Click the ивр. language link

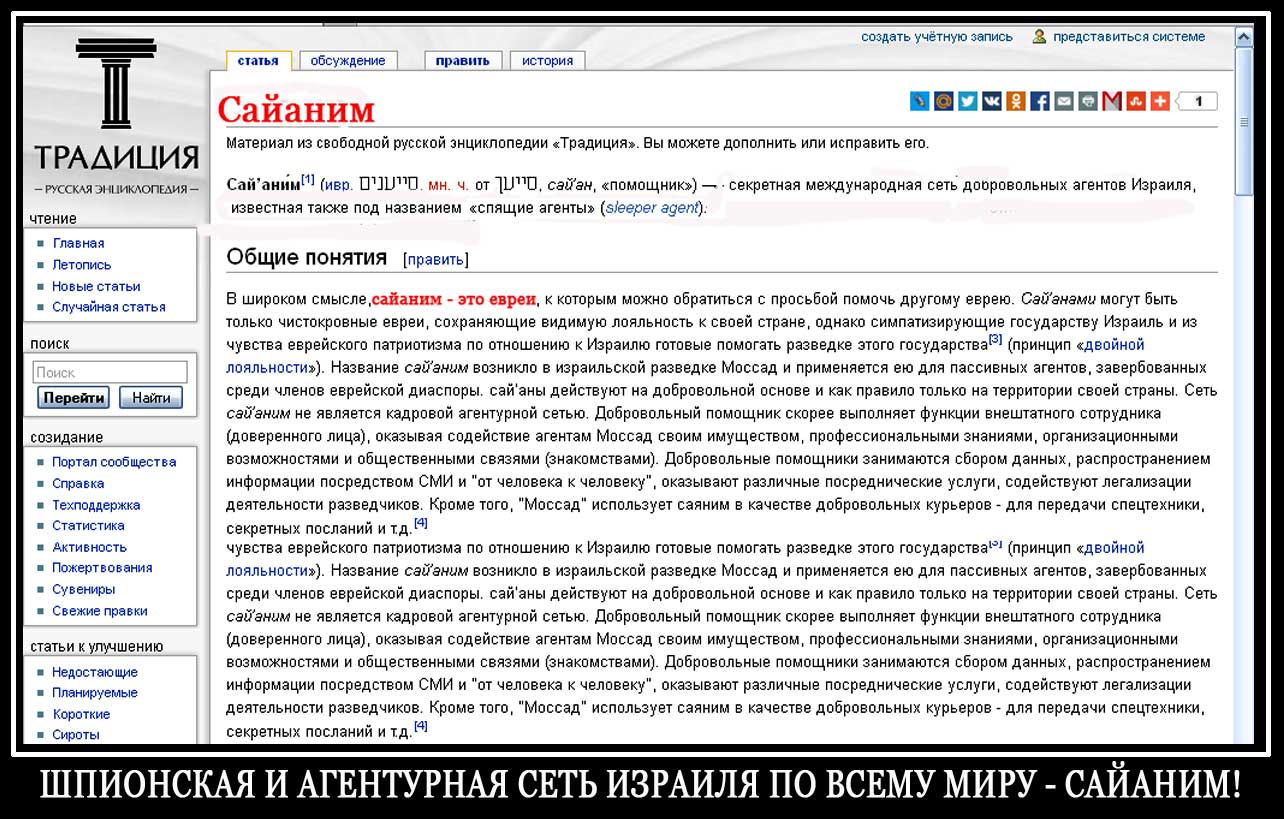[341, 185]
